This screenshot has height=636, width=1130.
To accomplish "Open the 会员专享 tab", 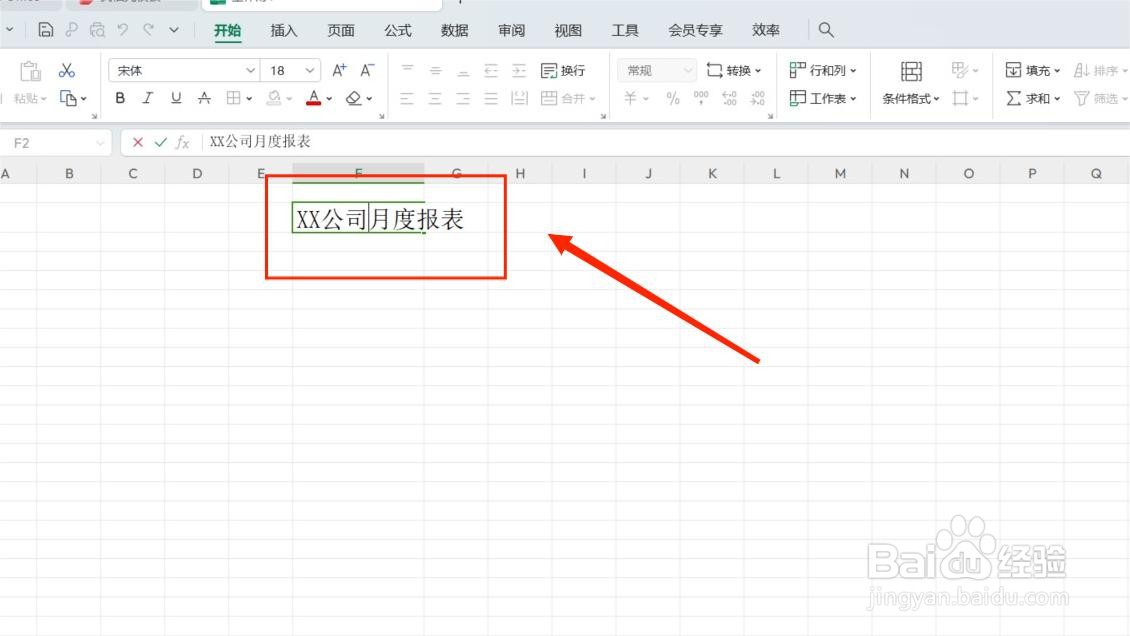I will [695, 30].
